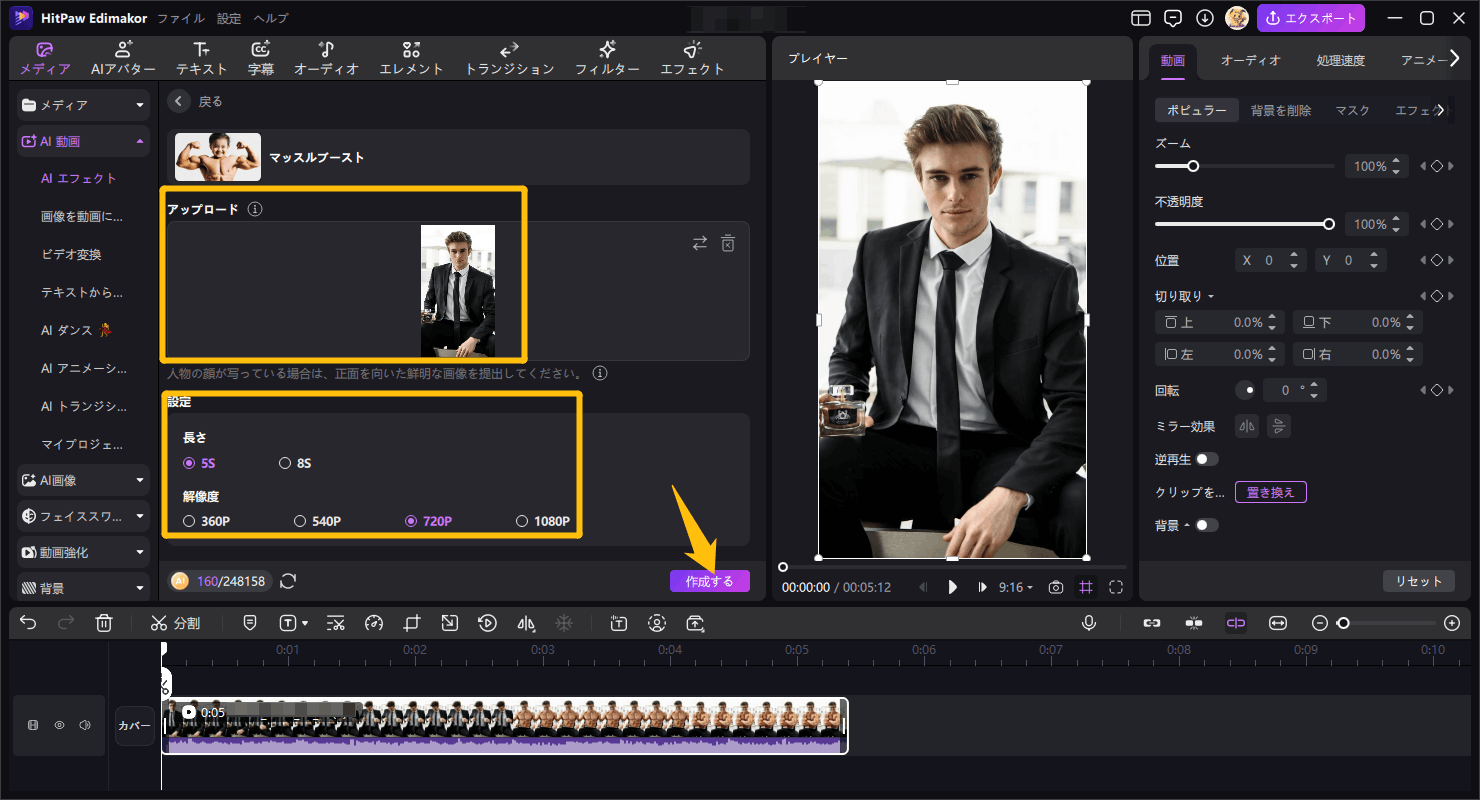Click the trash delete icon in timeline toolbar
1480x800 pixels.
click(103, 623)
